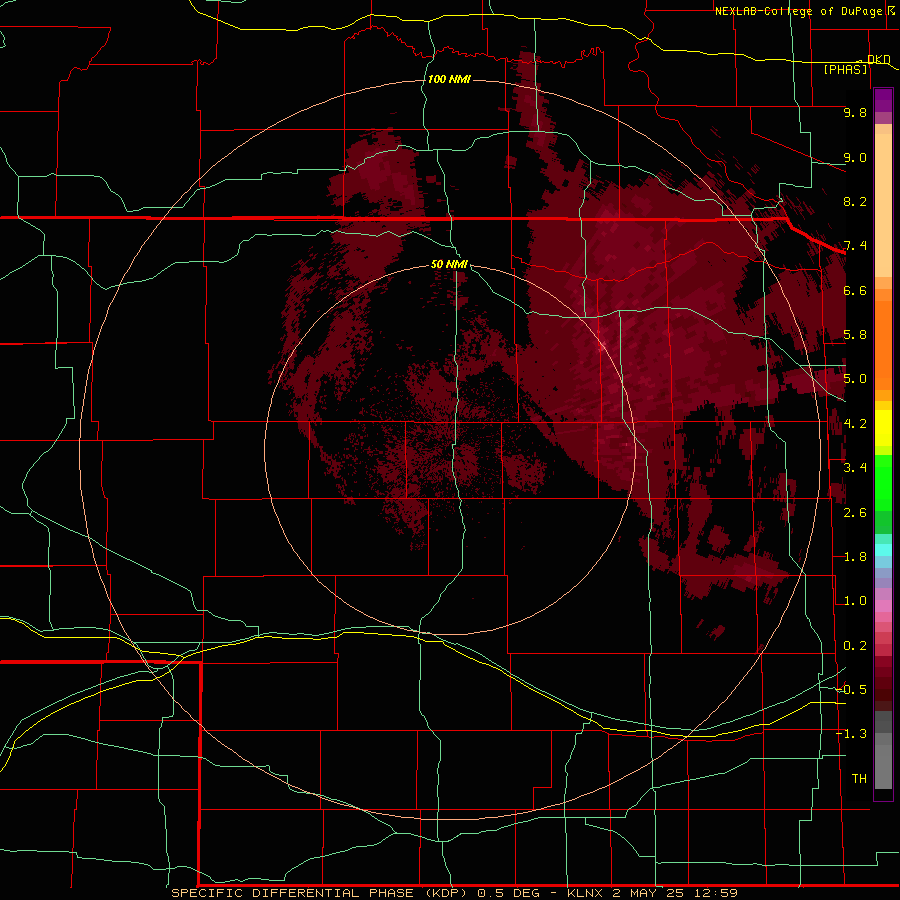The height and width of the screenshot is (900, 900).
Task: Click the 1.0 scale label
Action: [x=855, y=601]
